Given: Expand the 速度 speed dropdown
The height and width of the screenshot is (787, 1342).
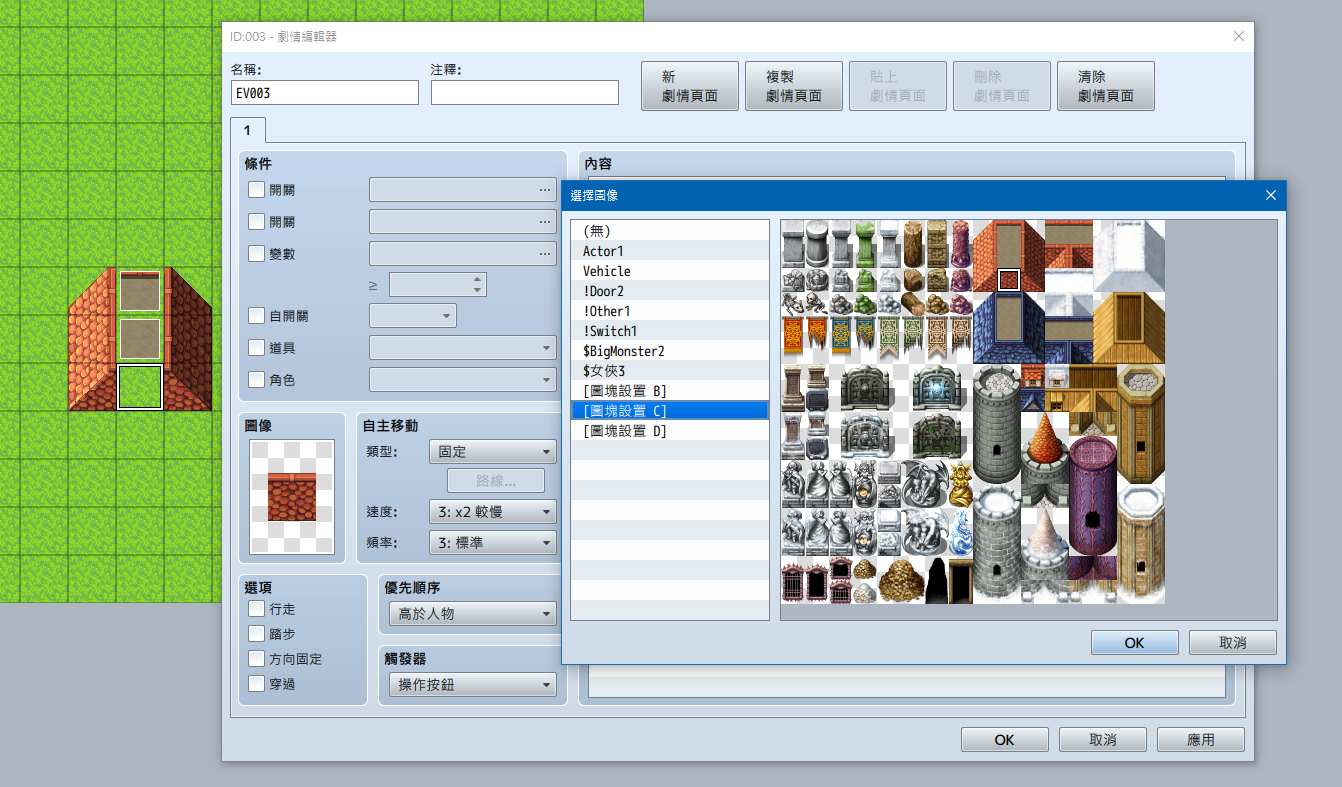Looking at the screenshot, I should [x=492, y=512].
